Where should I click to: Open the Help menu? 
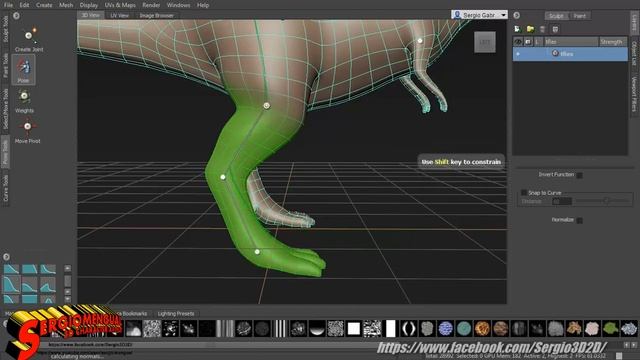click(203, 5)
